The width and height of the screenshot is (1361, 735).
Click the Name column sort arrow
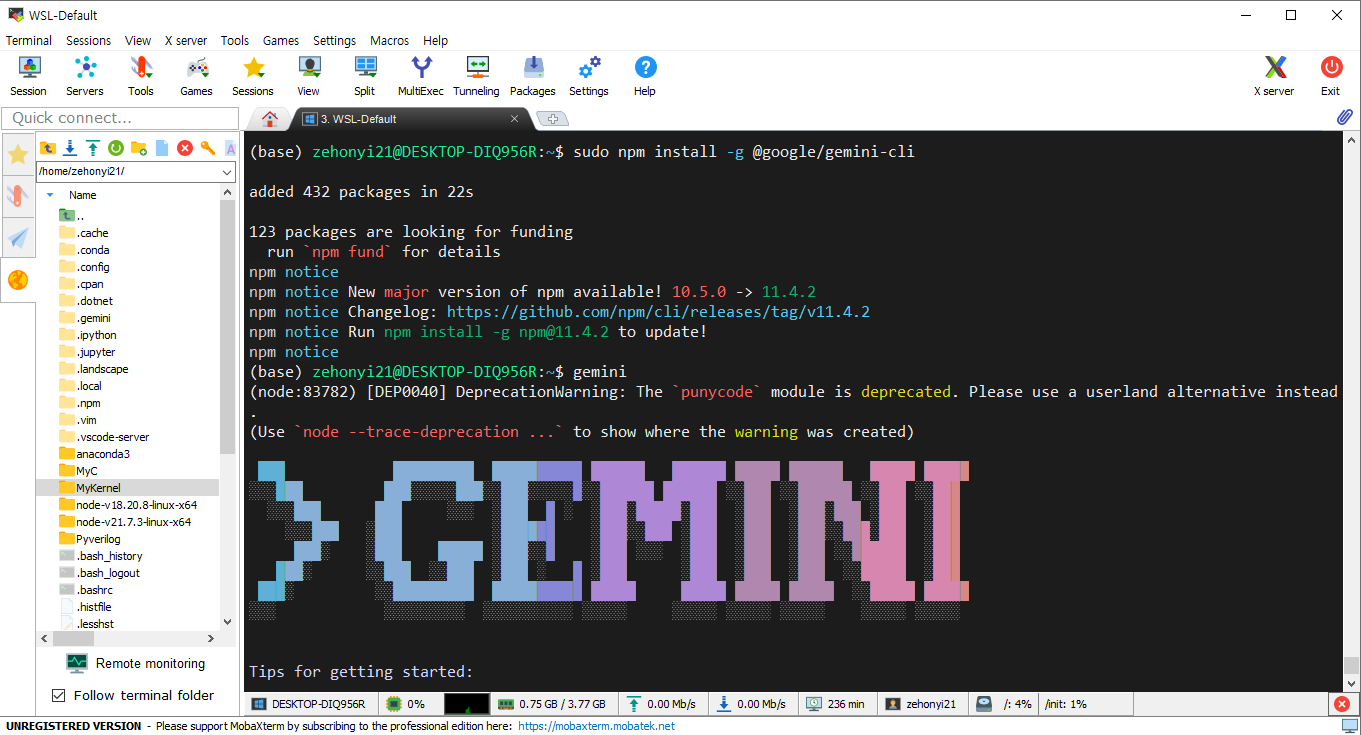[50, 195]
